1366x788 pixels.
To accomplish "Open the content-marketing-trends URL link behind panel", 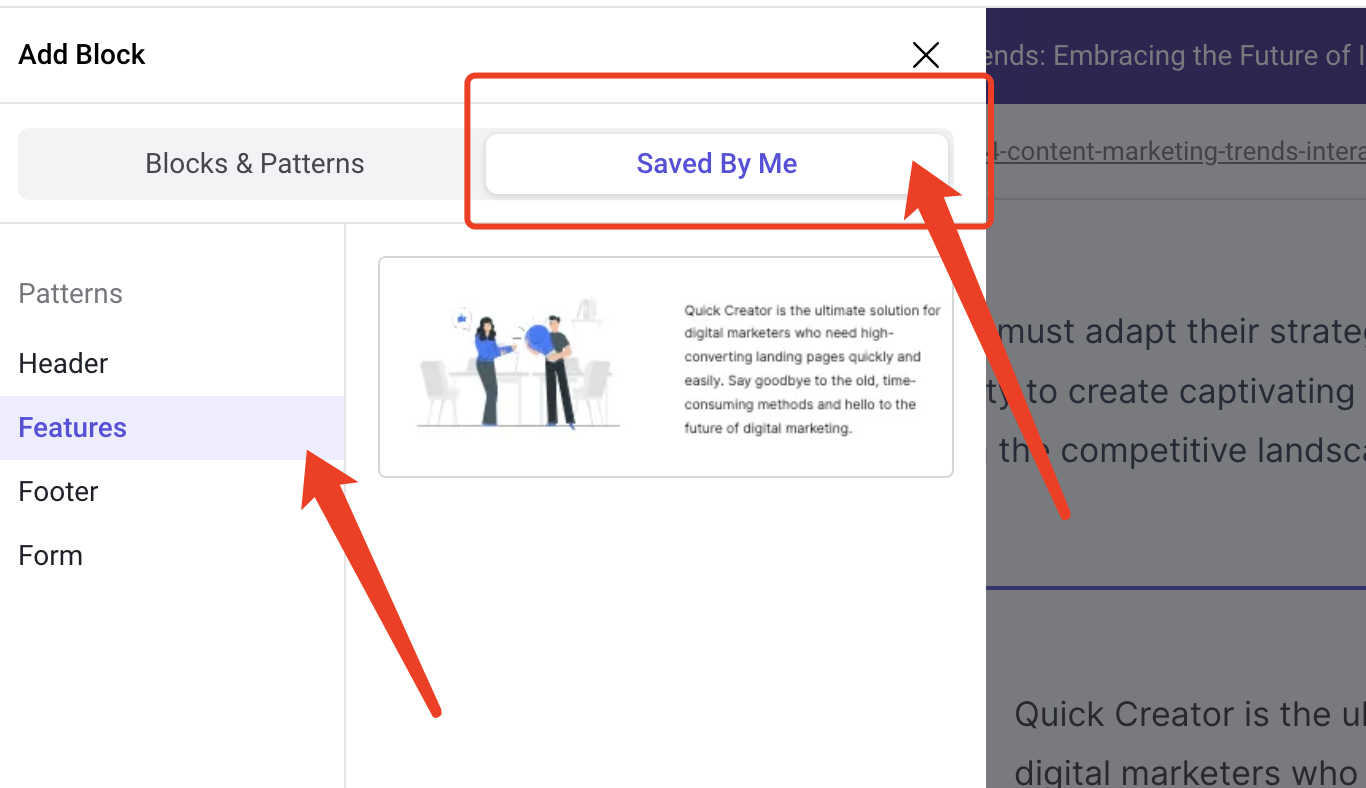I will tap(1176, 152).
